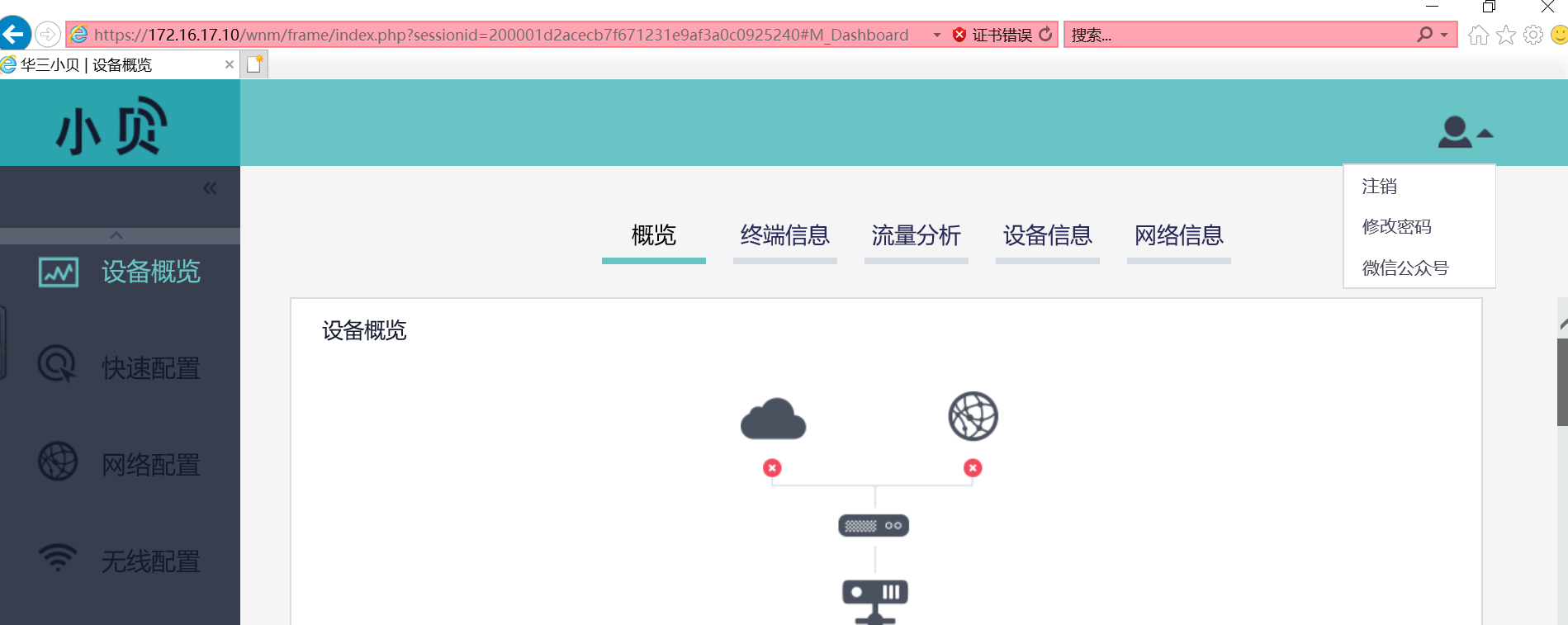Click the browser forward arrow button
The image size is (1568, 625).
(48, 35)
